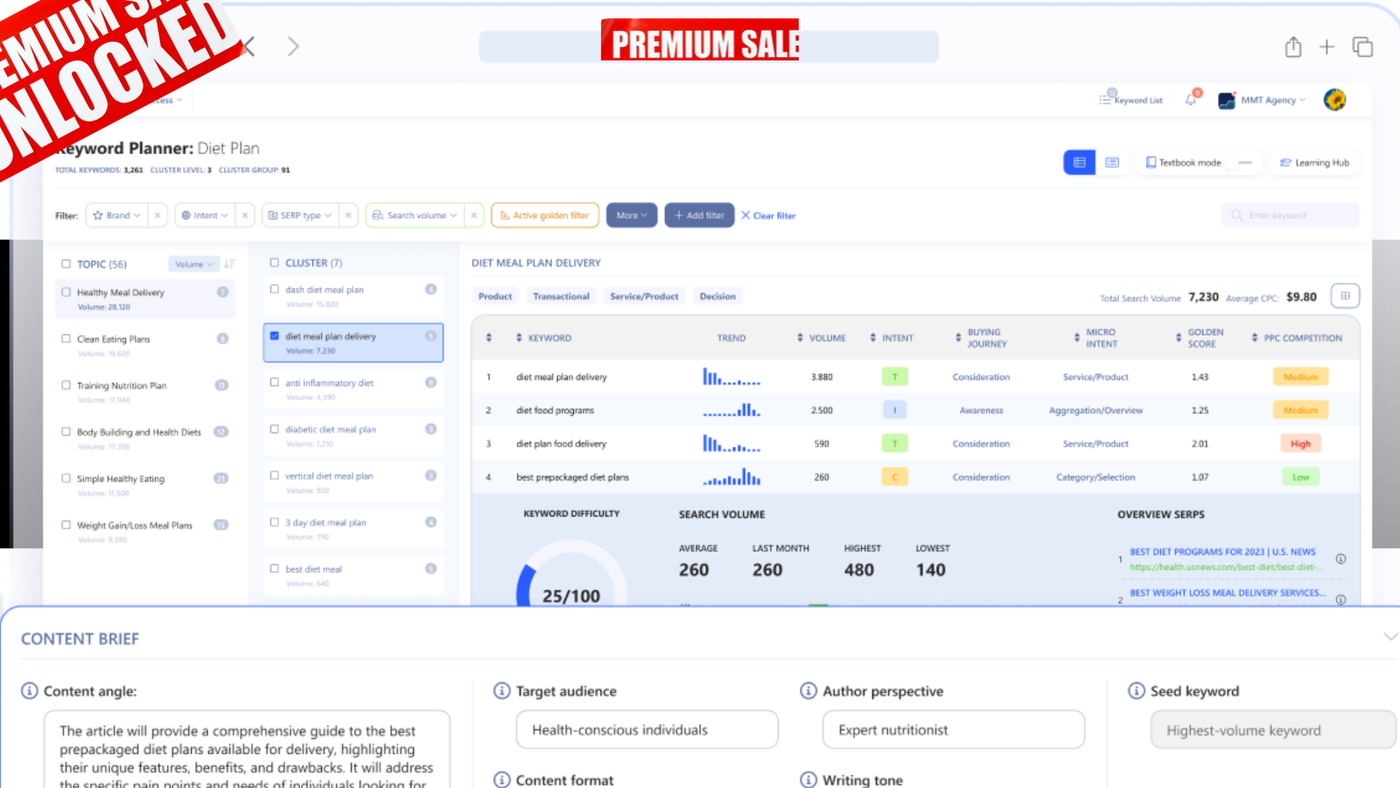Screen dimensions: 1400x788
Task: Click the Enter keyword search field
Action: pos(1290,216)
